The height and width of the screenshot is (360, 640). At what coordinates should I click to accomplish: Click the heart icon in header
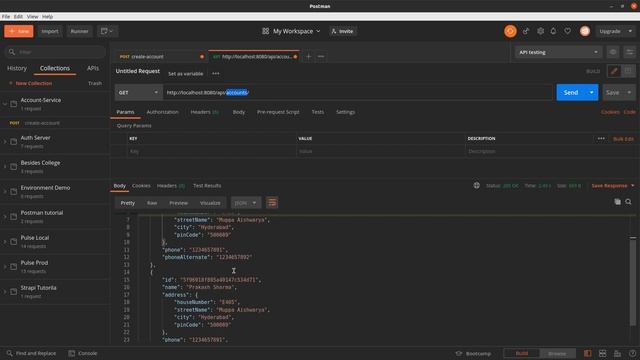(x=567, y=31)
